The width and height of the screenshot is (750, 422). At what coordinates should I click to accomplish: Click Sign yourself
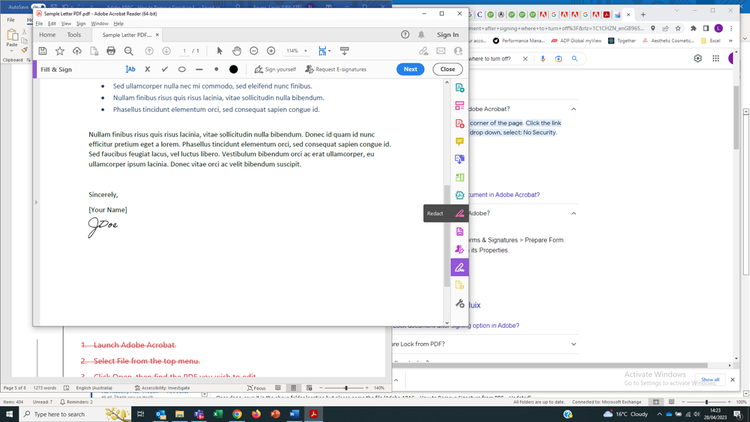(x=275, y=69)
